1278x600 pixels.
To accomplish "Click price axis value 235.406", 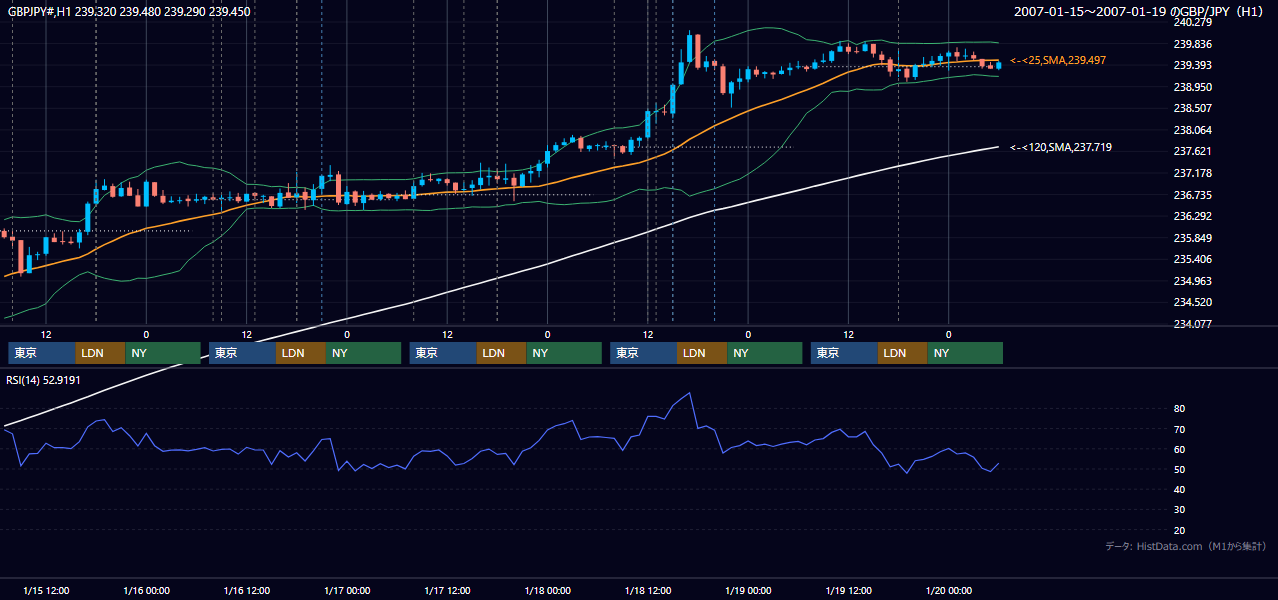I will 1192,259.
